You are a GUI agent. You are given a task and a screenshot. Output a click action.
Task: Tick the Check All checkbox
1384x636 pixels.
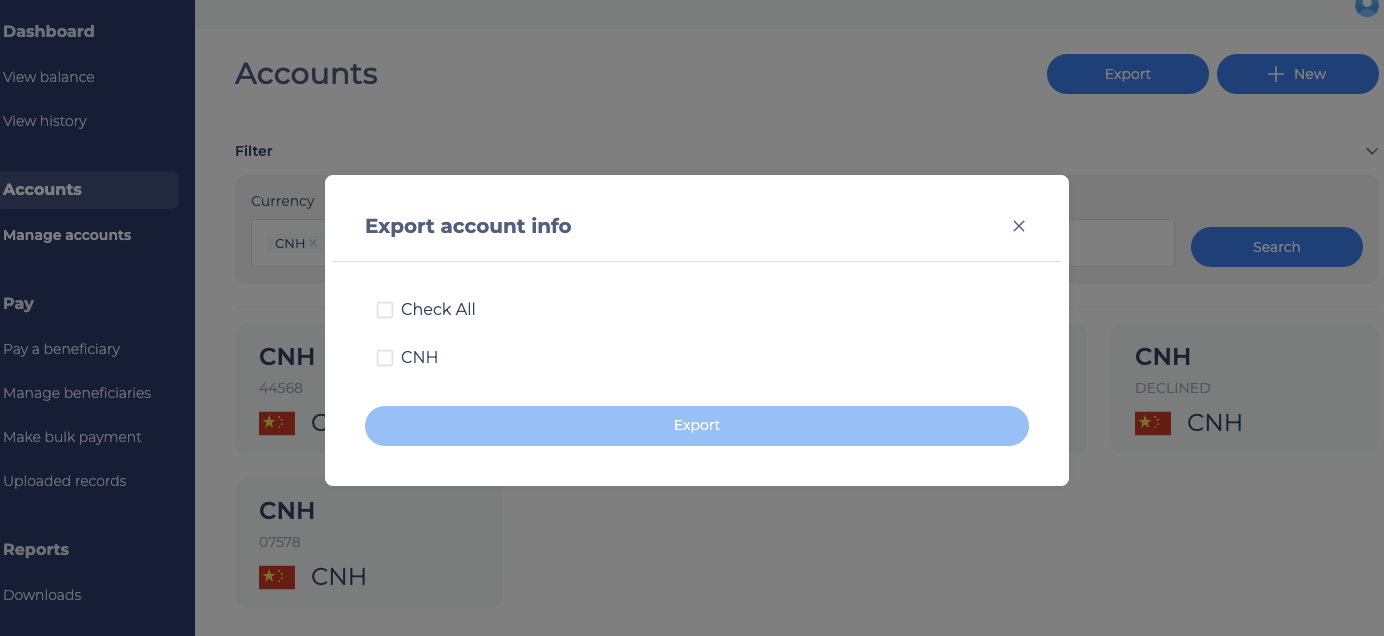pos(385,310)
